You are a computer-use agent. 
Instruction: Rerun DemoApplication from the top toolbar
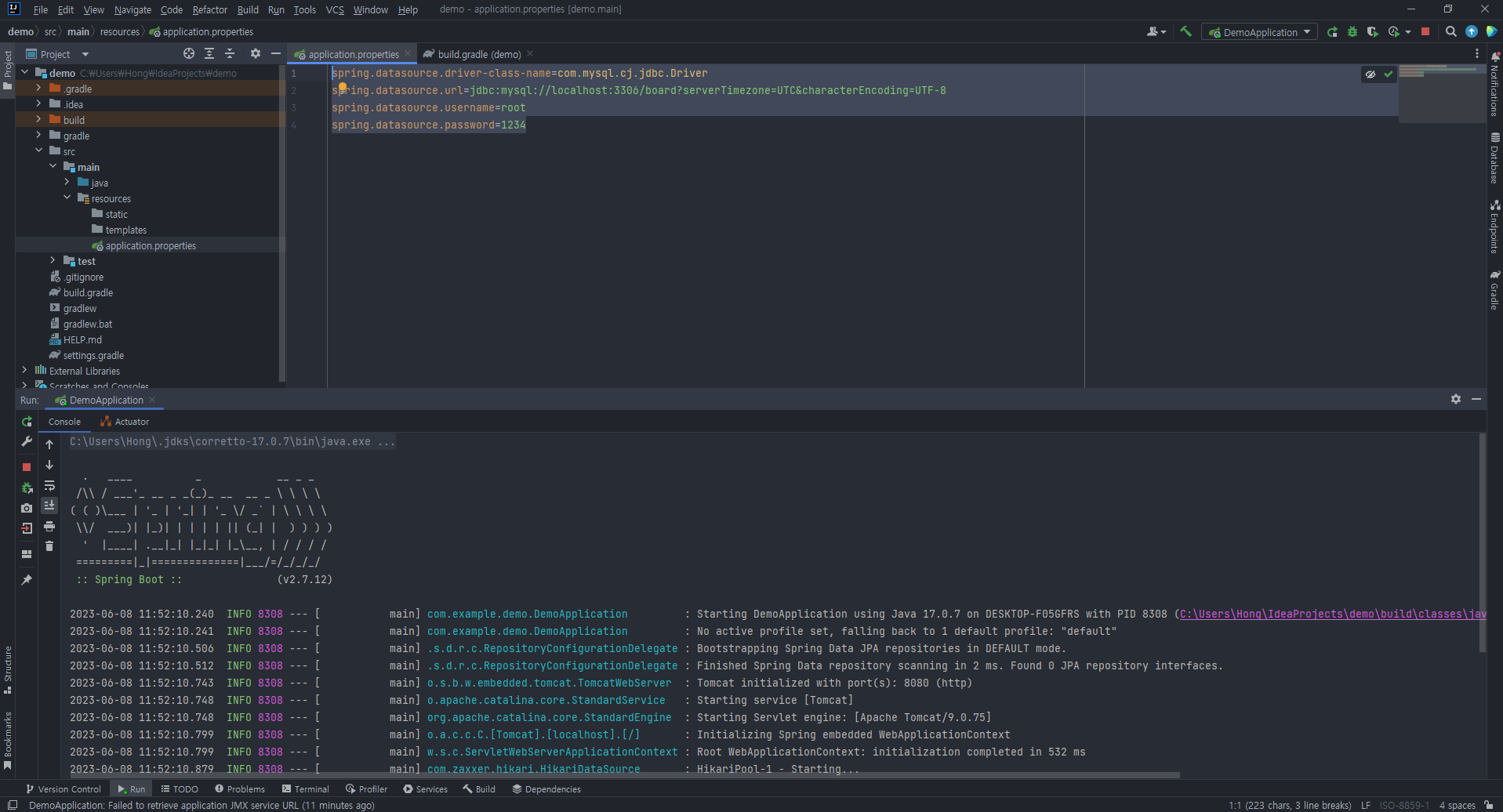[1332, 32]
